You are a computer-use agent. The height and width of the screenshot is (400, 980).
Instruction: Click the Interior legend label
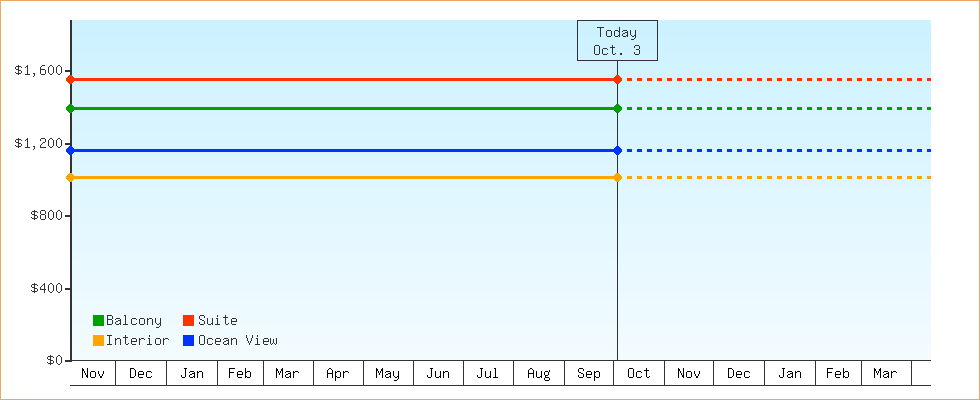click(138, 341)
